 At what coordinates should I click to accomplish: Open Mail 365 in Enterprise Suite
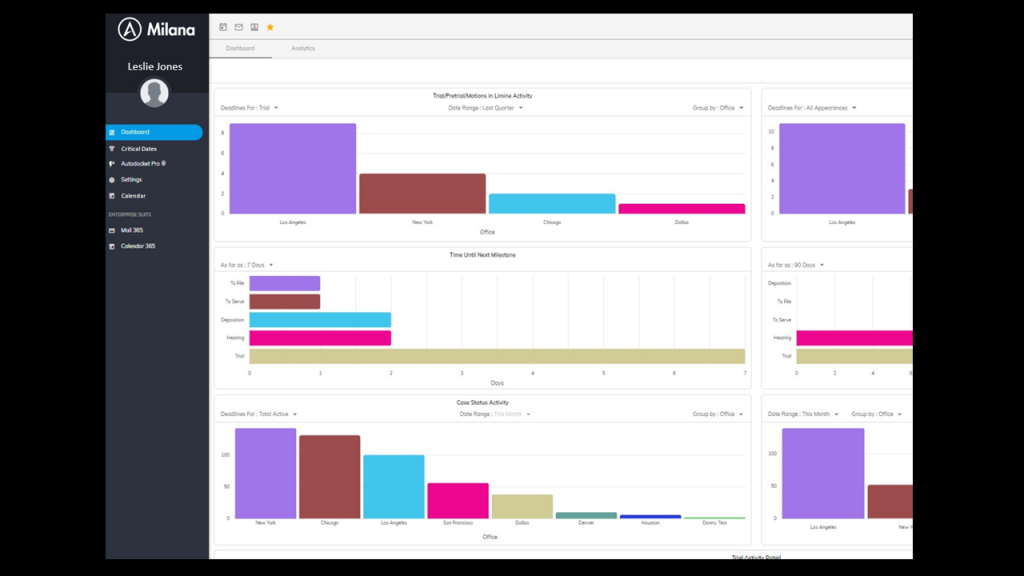pyautogui.click(x=131, y=230)
